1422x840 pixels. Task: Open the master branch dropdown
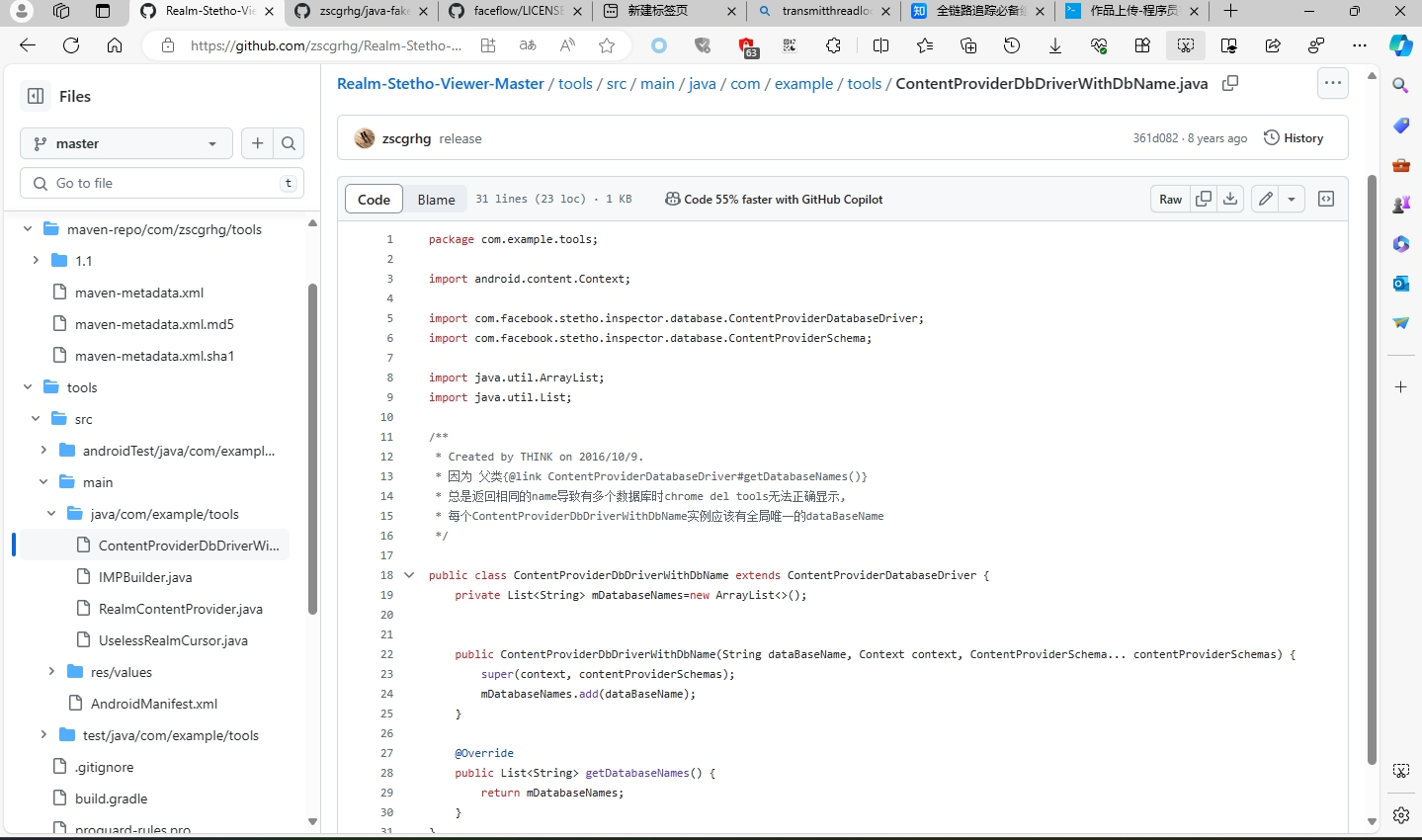point(126,143)
